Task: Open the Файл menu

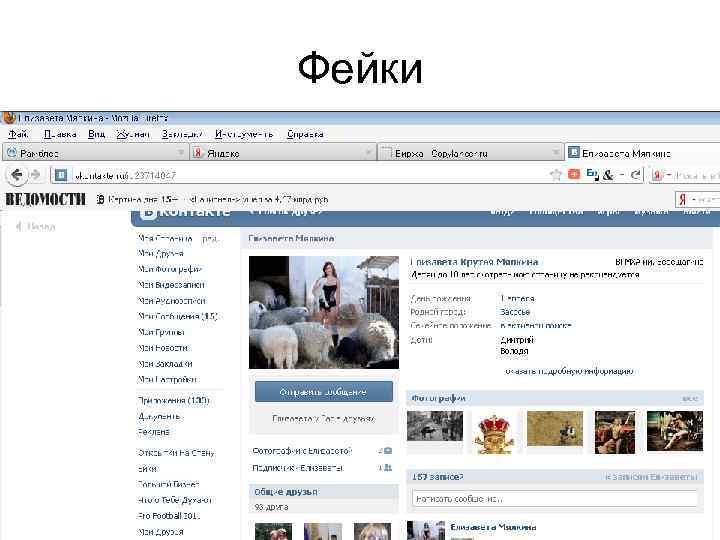Action: click(18, 134)
